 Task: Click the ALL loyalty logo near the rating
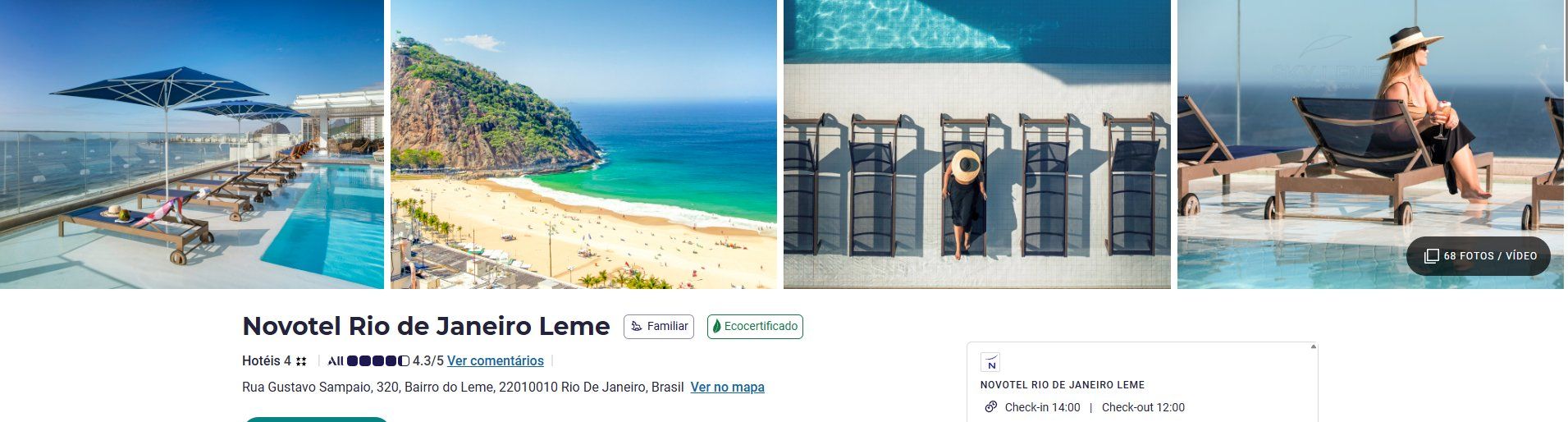[335, 361]
